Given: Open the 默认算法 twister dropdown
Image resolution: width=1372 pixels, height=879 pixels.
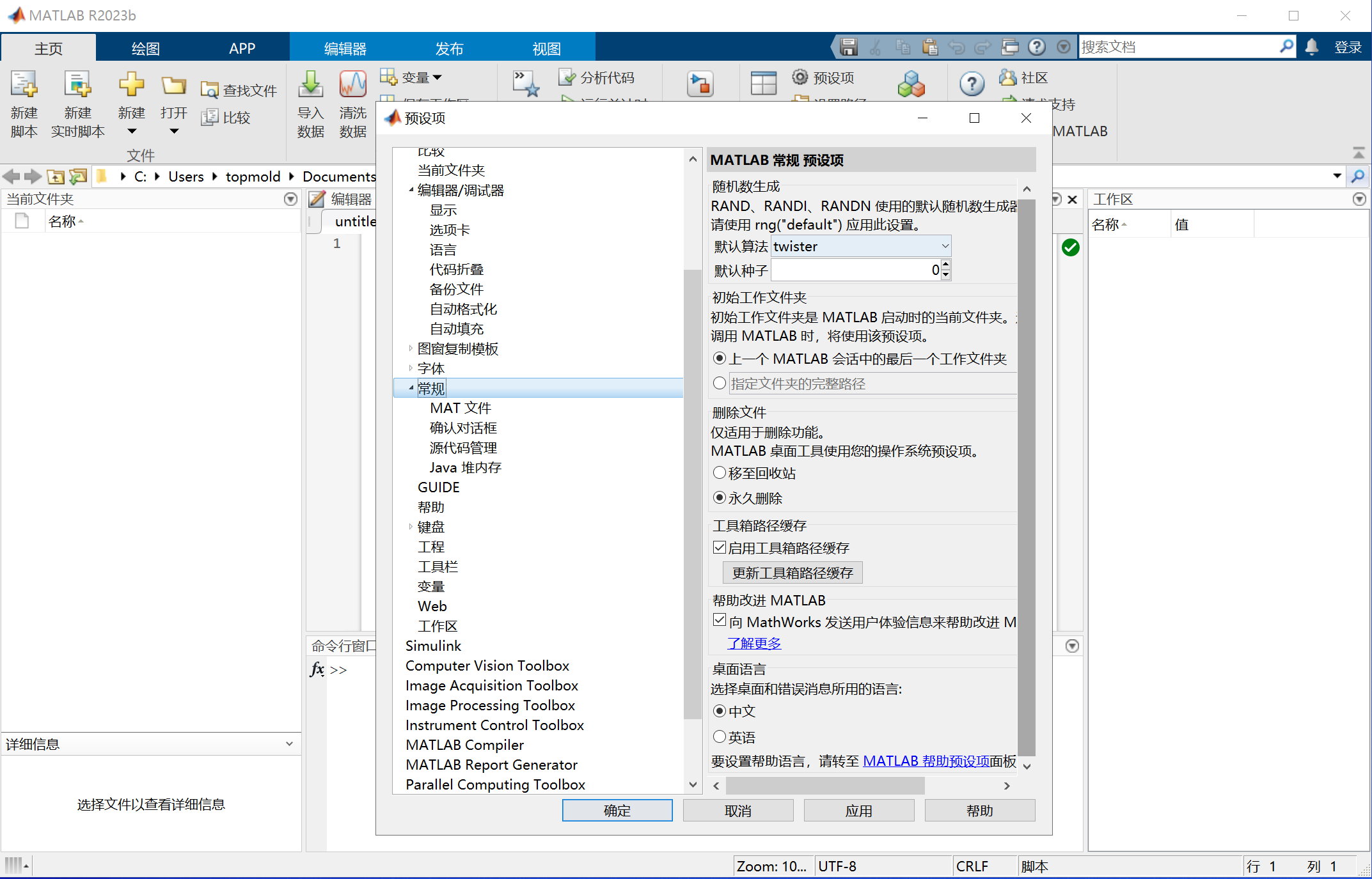Looking at the screenshot, I should [861, 246].
